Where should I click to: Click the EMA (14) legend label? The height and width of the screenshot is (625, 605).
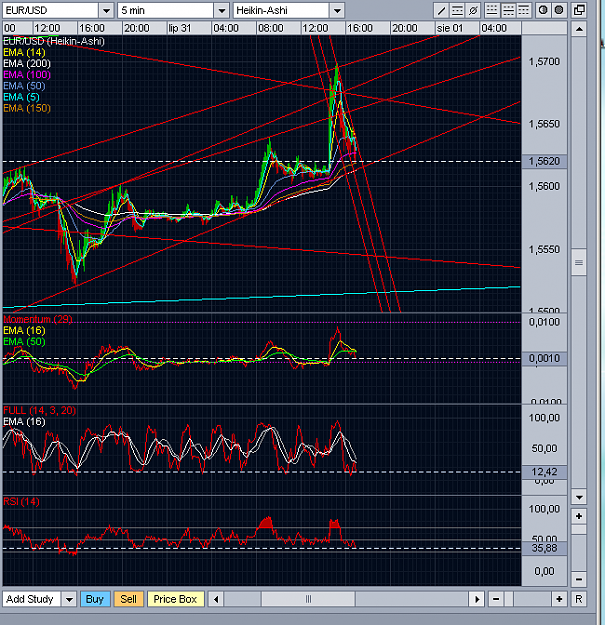pos(24,52)
